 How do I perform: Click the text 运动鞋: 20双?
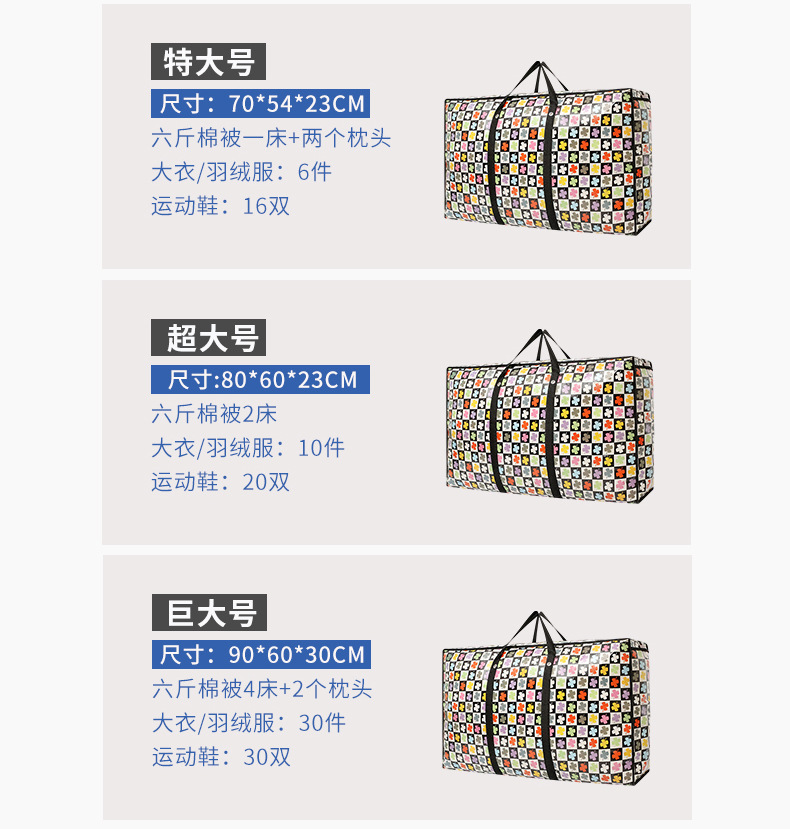[221, 482]
